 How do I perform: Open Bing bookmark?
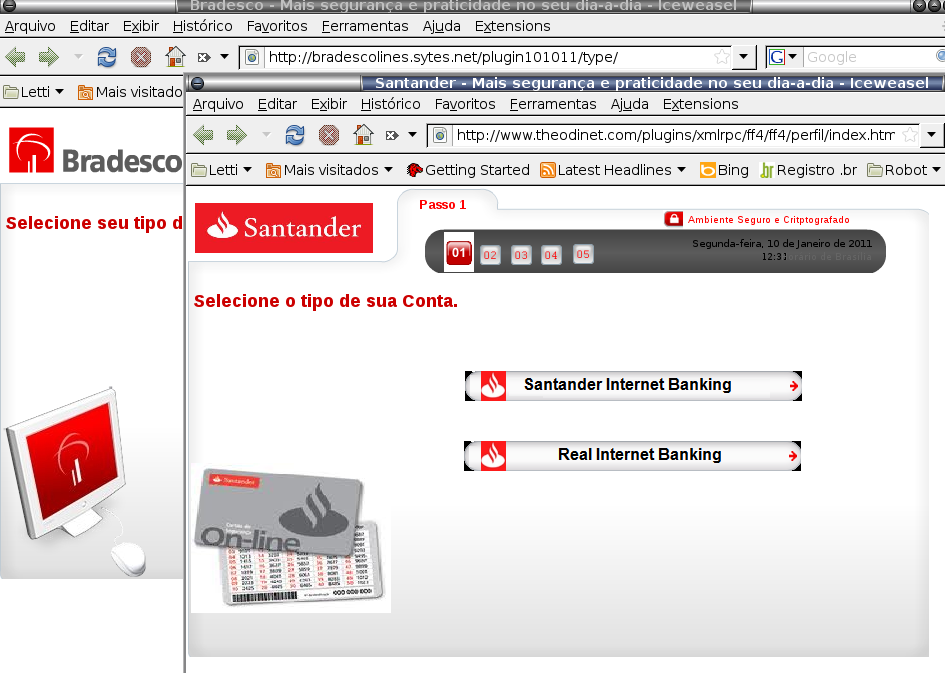click(x=724, y=170)
